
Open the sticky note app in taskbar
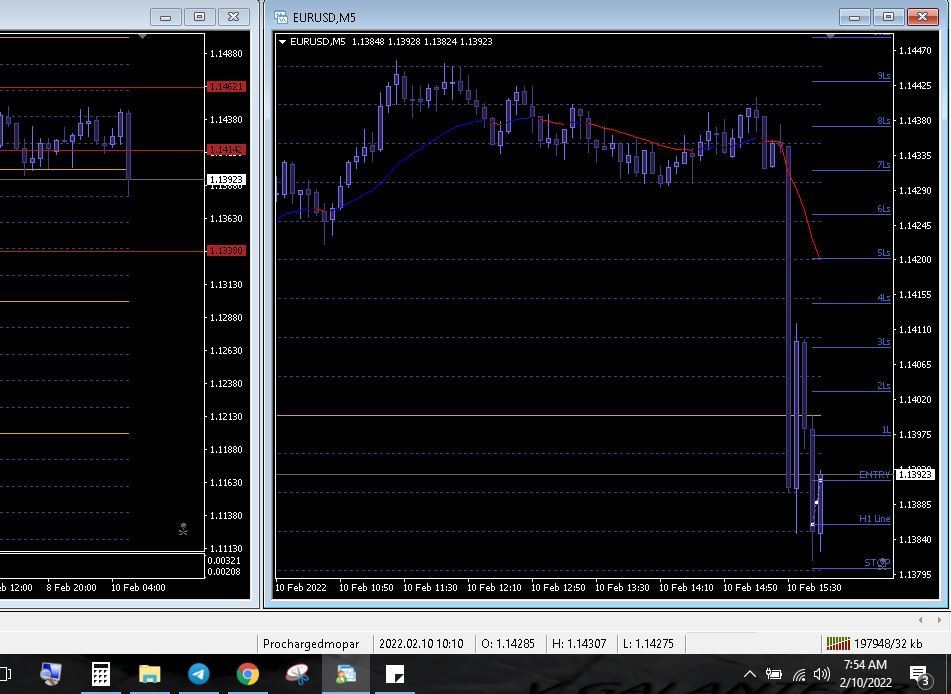click(x=395, y=674)
